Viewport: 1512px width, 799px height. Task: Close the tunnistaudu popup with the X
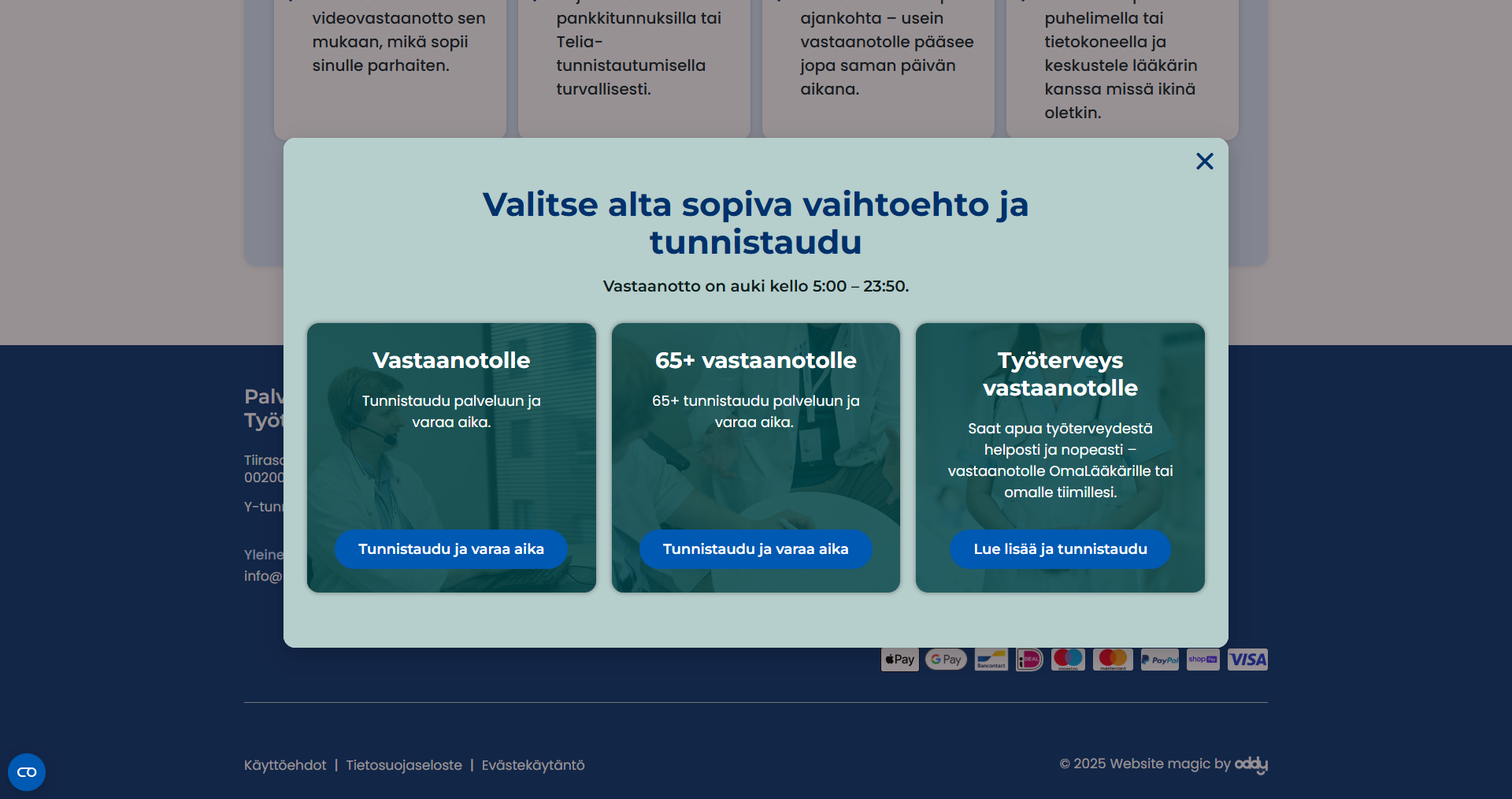click(1204, 162)
